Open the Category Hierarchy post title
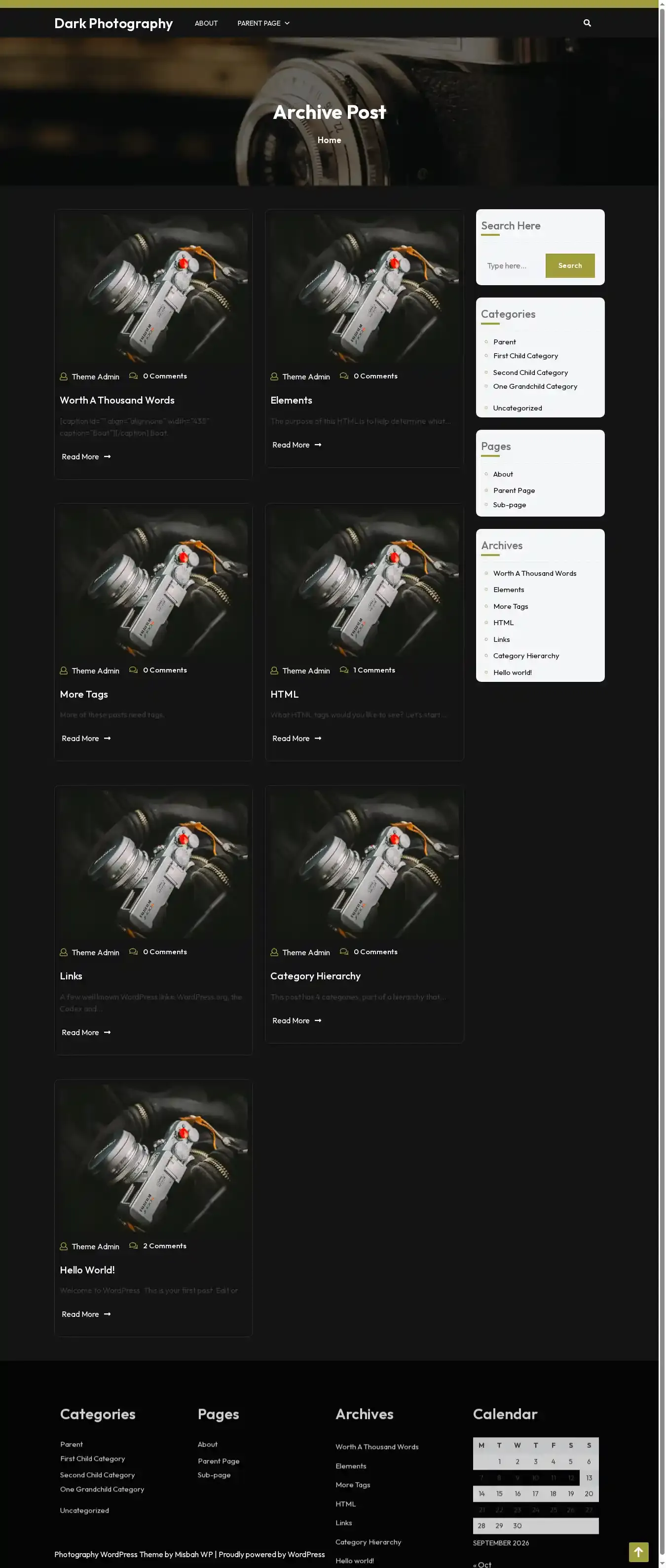 [315, 976]
